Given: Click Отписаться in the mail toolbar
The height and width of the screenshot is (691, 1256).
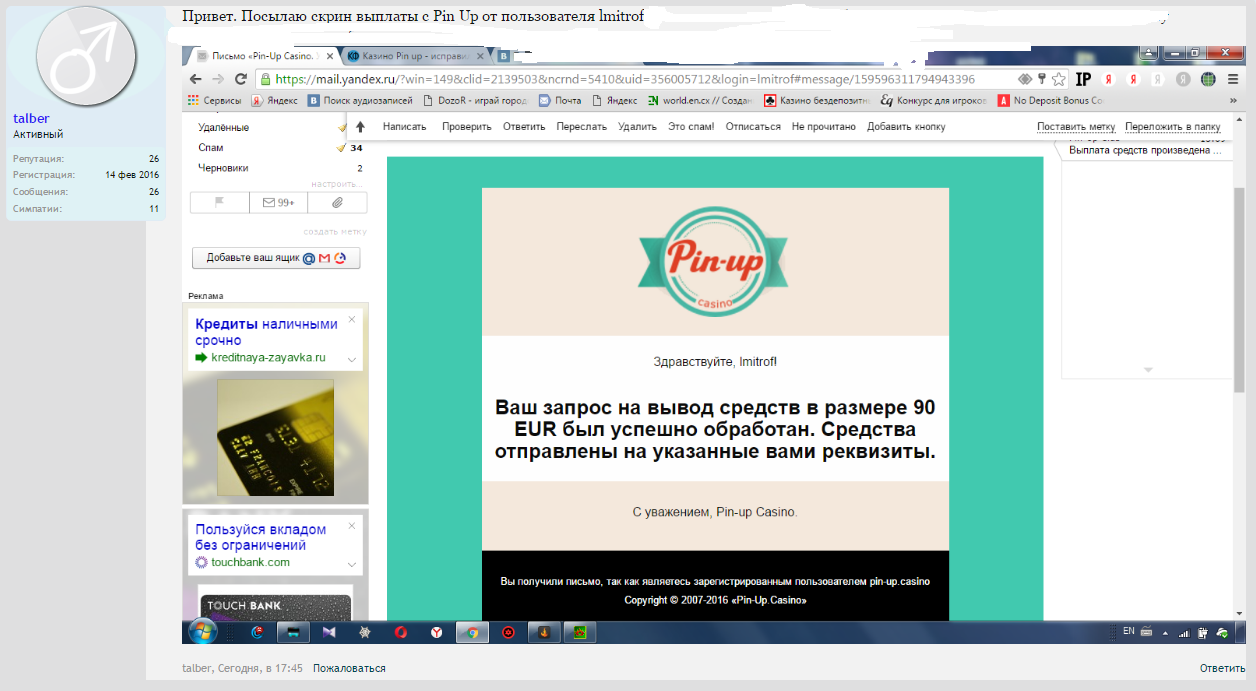Looking at the screenshot, I should click(x=753, y=127).
